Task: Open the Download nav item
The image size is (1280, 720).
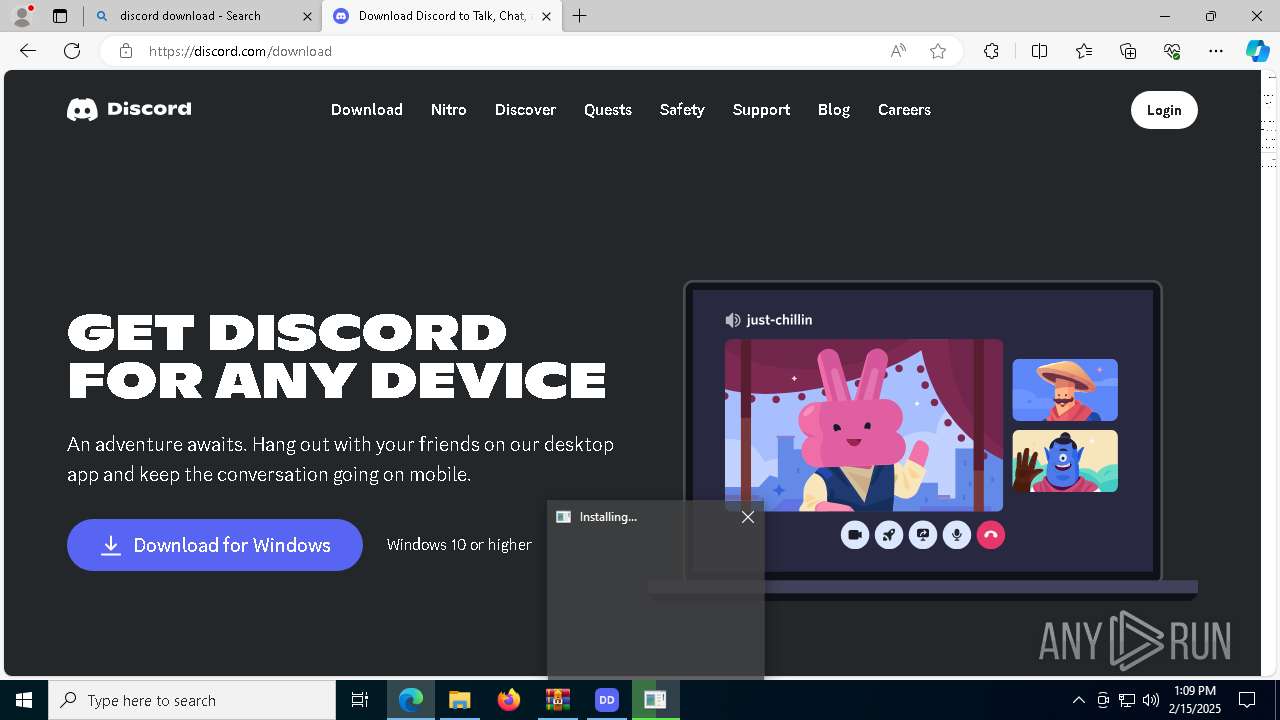Action: (x=367, y=110)
